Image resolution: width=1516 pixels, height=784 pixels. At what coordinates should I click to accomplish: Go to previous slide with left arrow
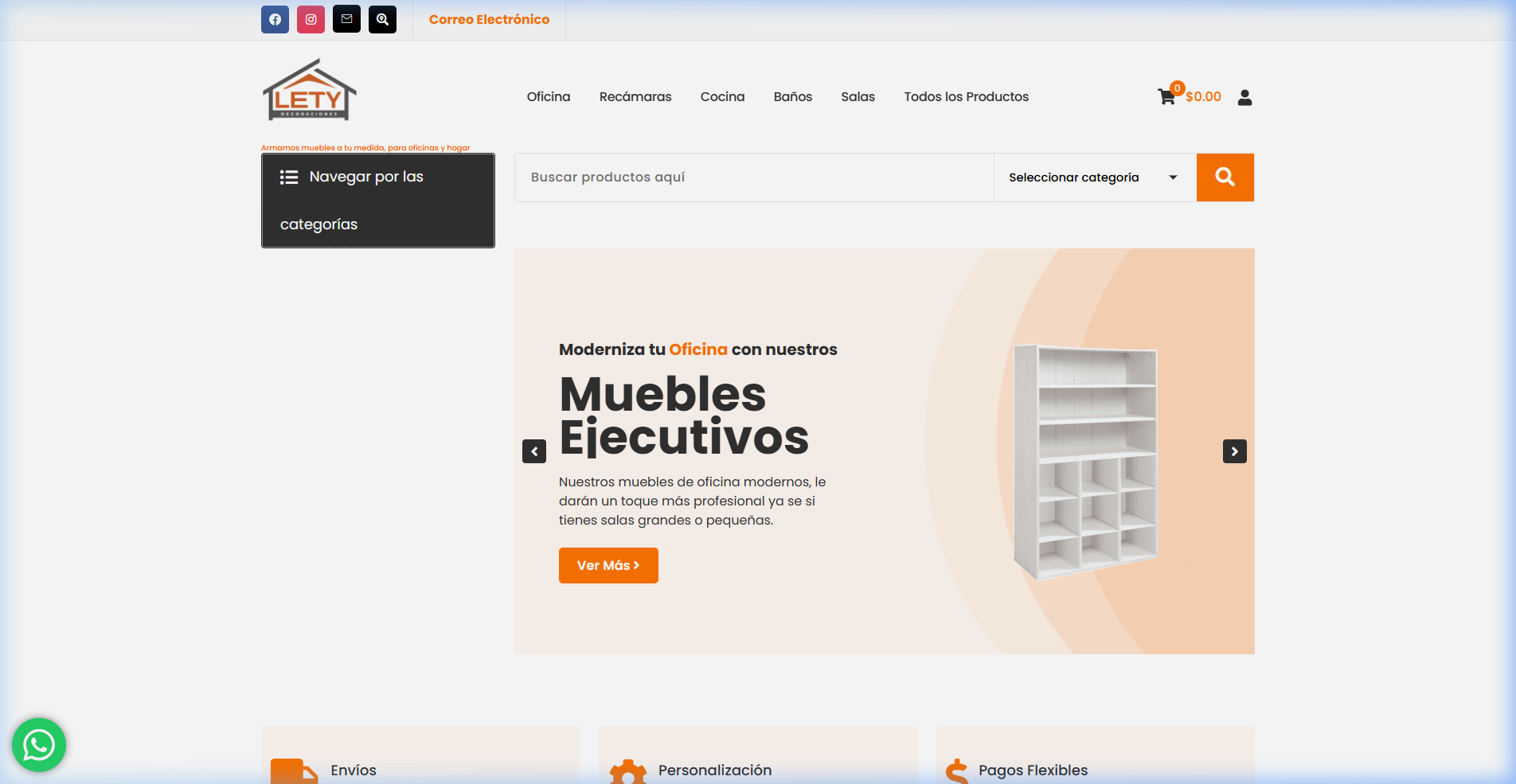tap(534, 451)
